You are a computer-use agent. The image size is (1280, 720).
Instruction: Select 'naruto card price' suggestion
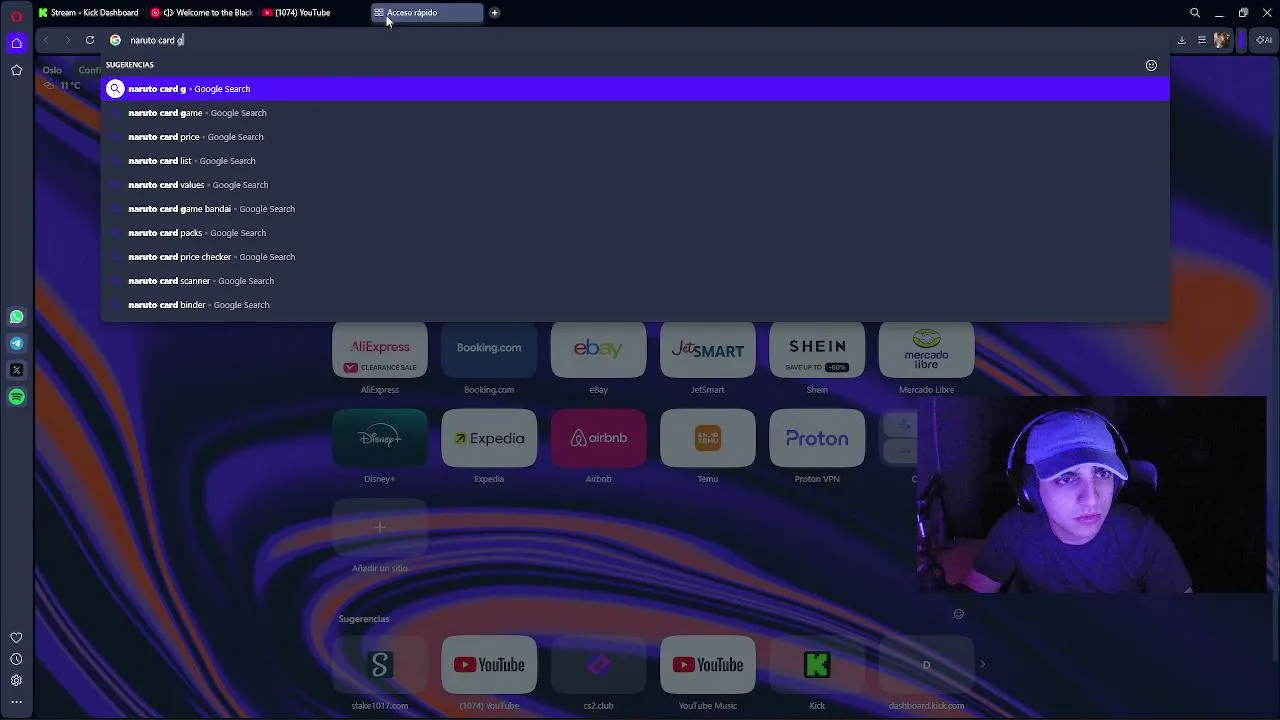coord(635,137)
